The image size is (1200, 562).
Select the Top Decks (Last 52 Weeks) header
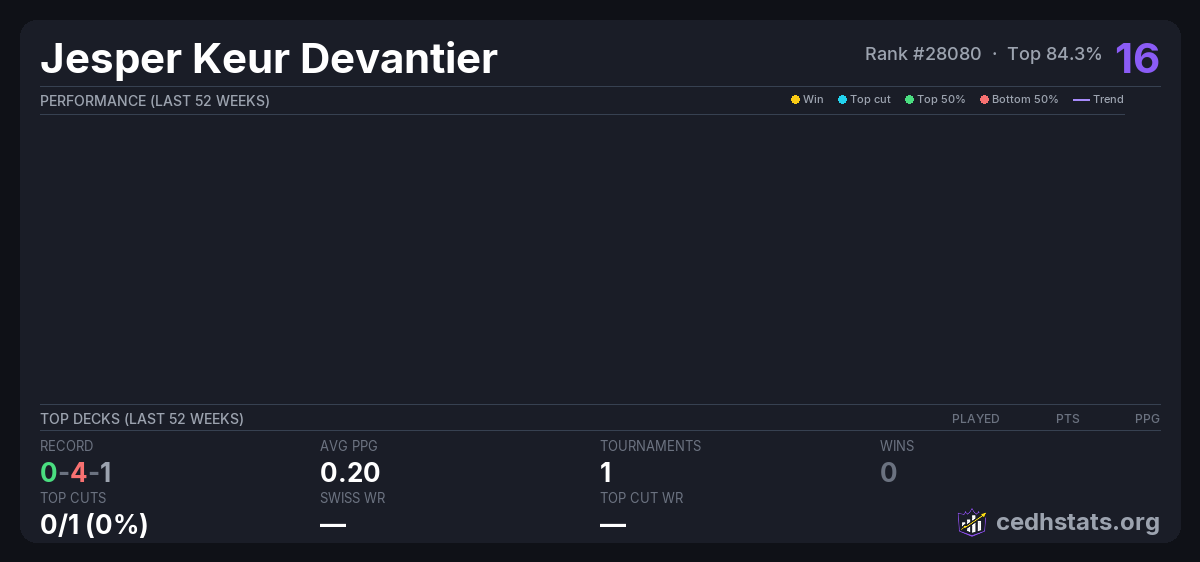142,419
